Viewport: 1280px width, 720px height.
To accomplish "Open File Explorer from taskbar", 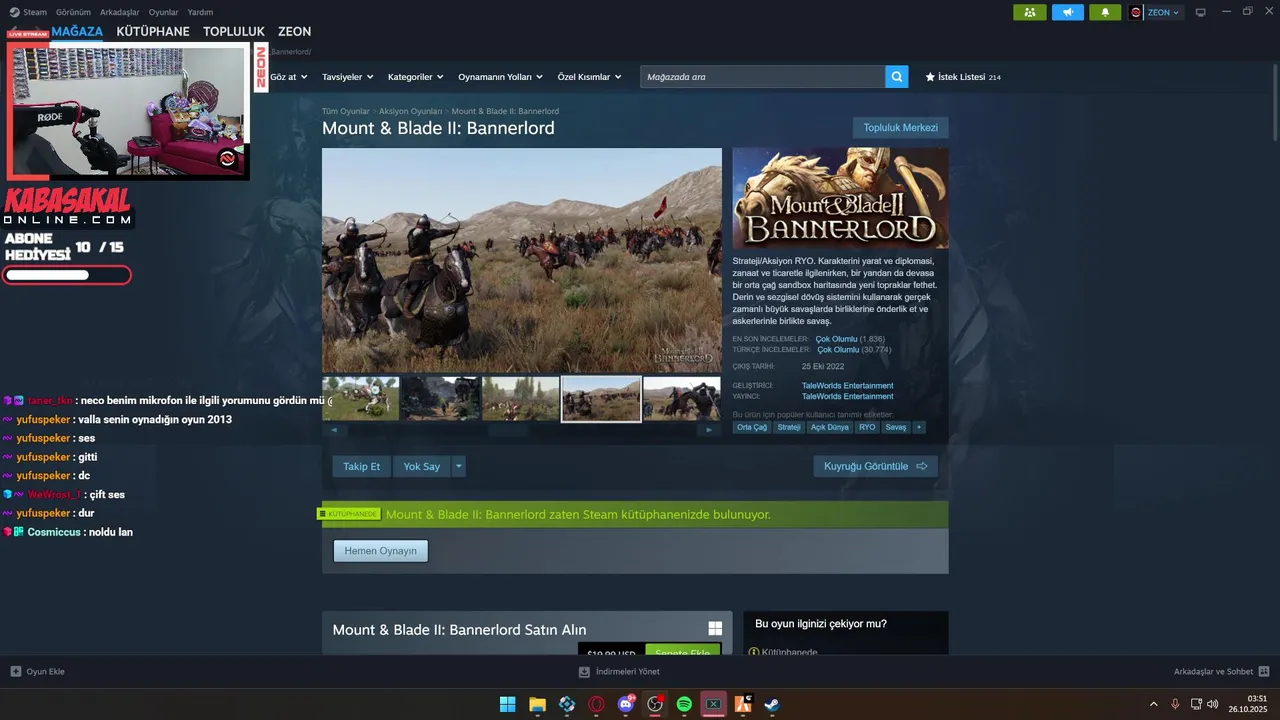I will point(537,704).
